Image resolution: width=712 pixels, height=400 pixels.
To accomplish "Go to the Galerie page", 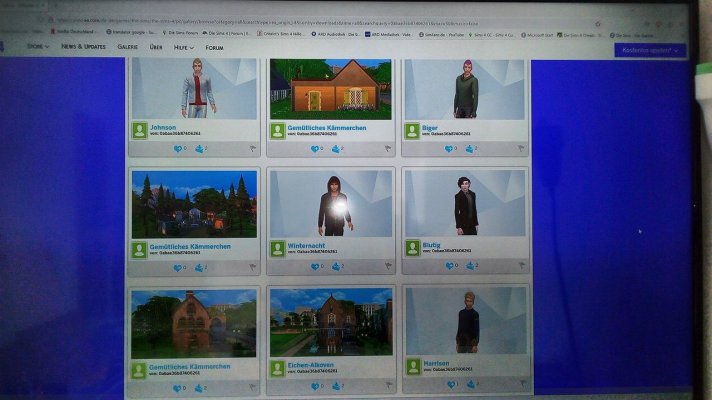I will 128,47.
